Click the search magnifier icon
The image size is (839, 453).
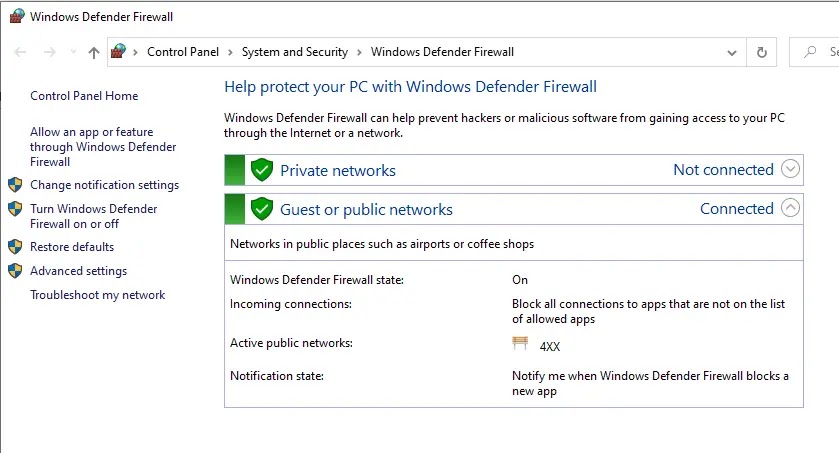[x=810, y=52]
